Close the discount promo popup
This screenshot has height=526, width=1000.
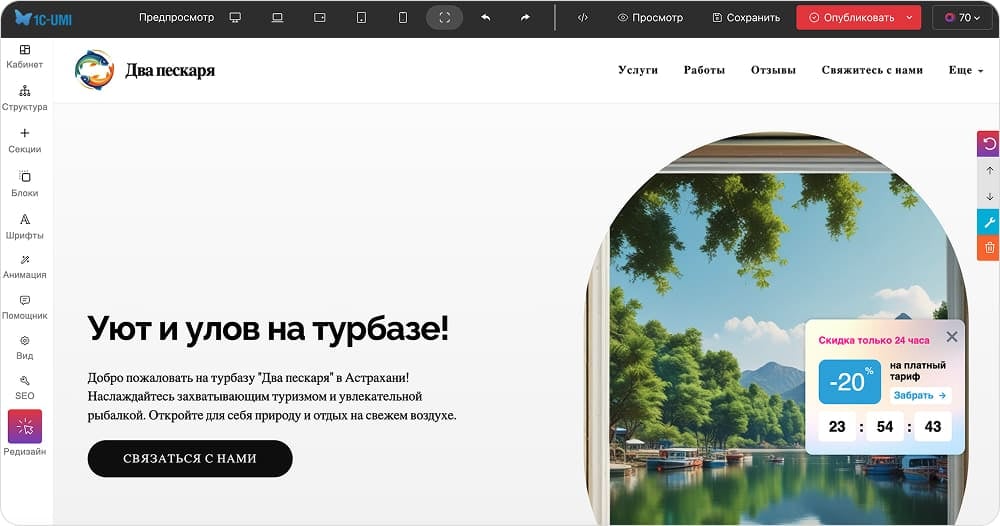click(x=952, y=337)
